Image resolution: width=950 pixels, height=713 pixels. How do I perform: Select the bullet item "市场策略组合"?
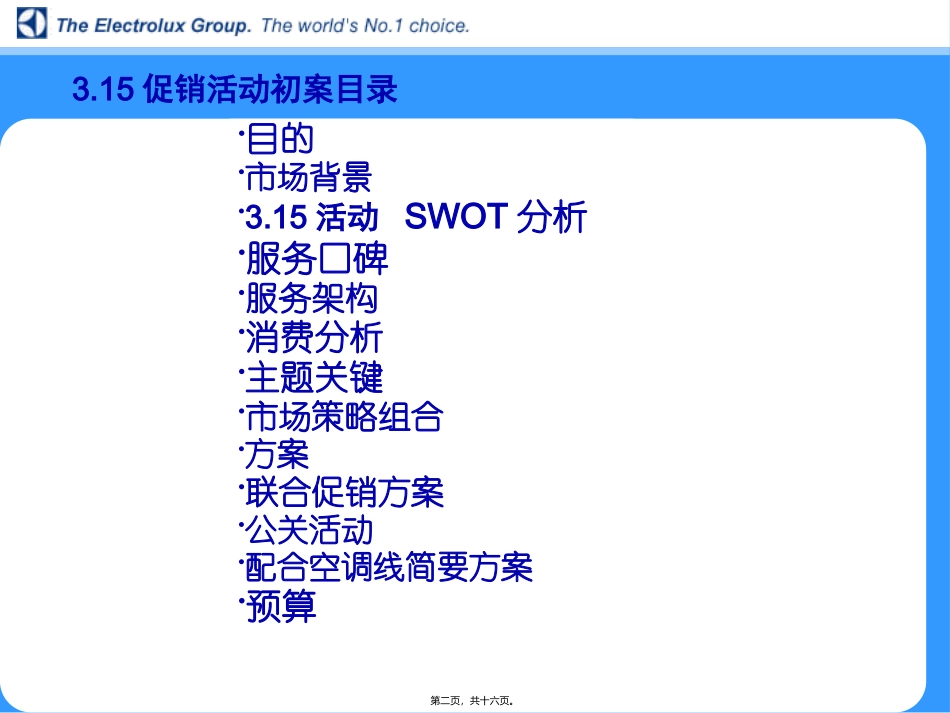[344, 417]
